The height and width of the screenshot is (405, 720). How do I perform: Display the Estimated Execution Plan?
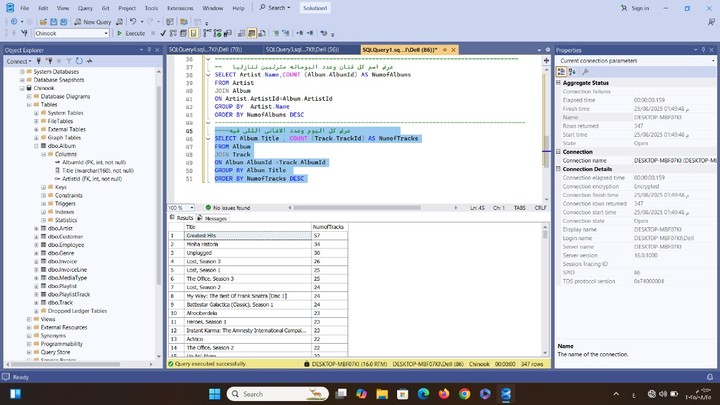click(173, 33)
